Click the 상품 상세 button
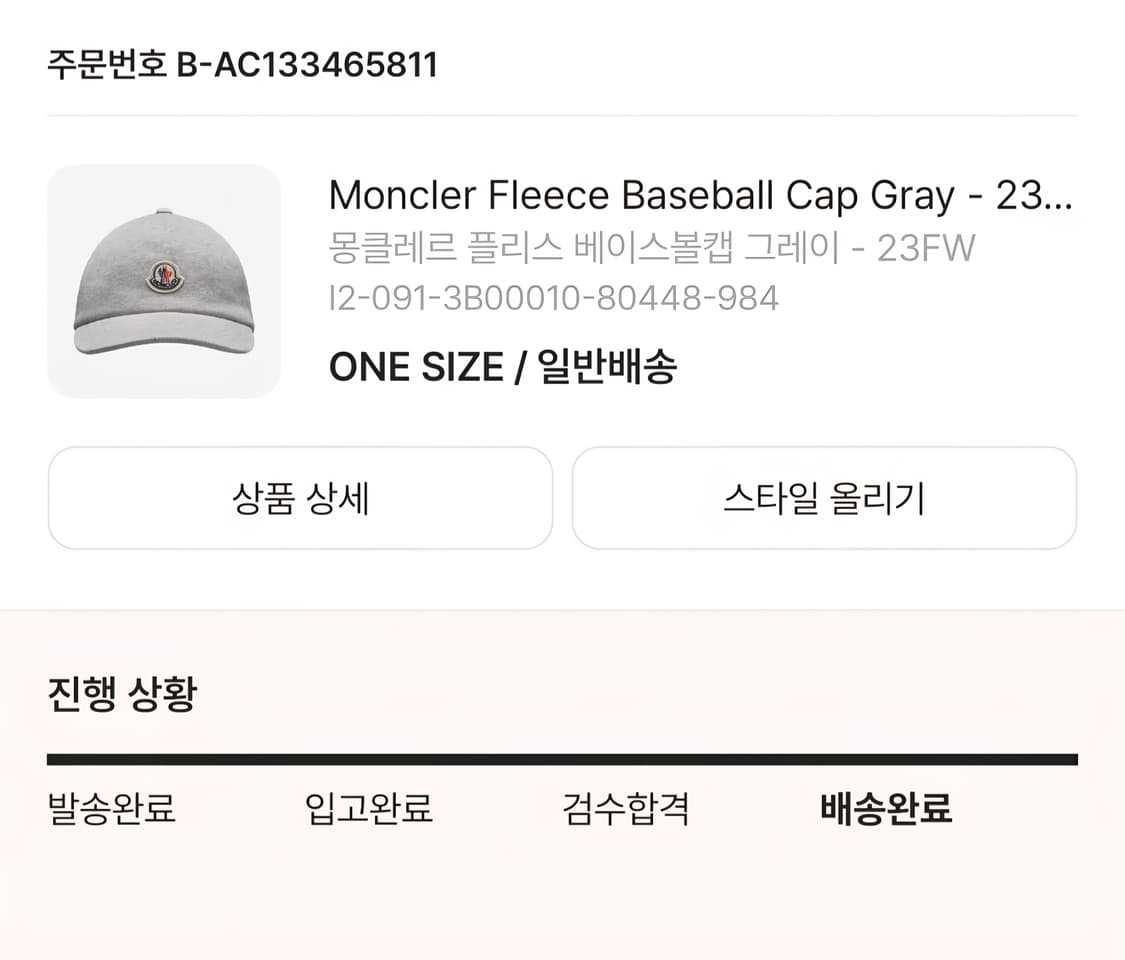1125x960 pixels. pyautogui.click(x=299, y=498)
